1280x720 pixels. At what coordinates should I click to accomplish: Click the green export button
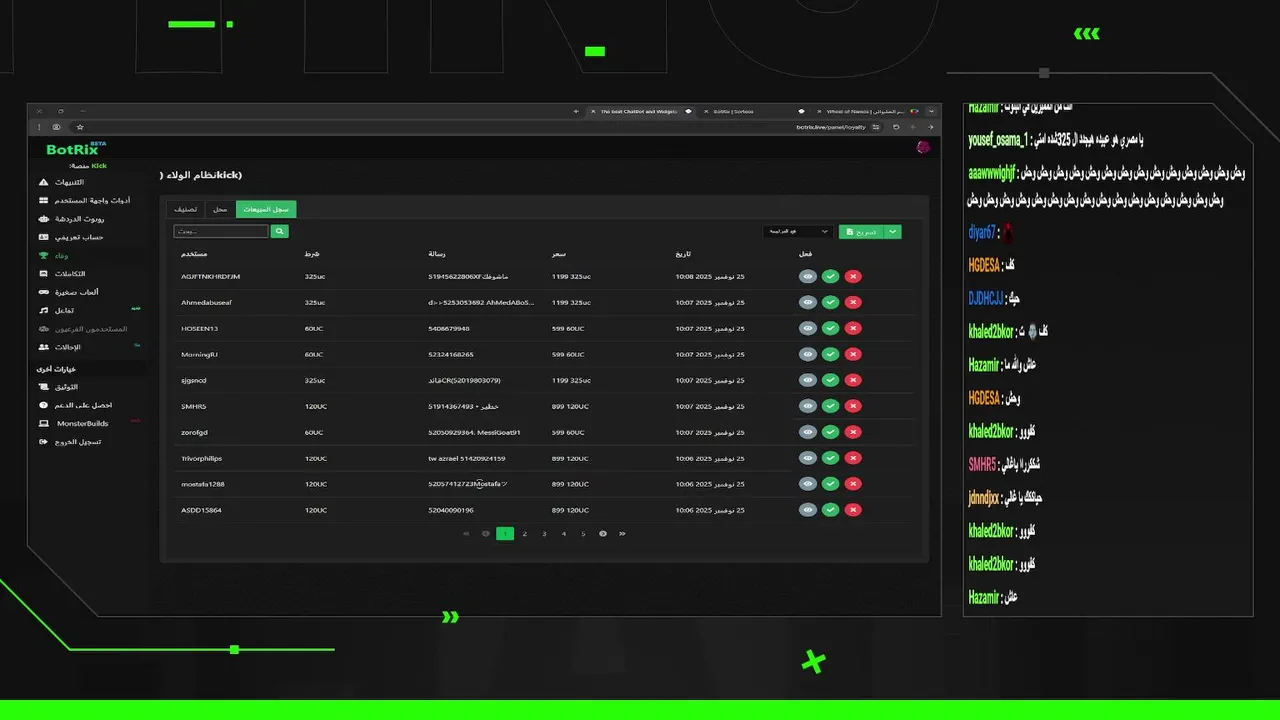tap(861, 231)
